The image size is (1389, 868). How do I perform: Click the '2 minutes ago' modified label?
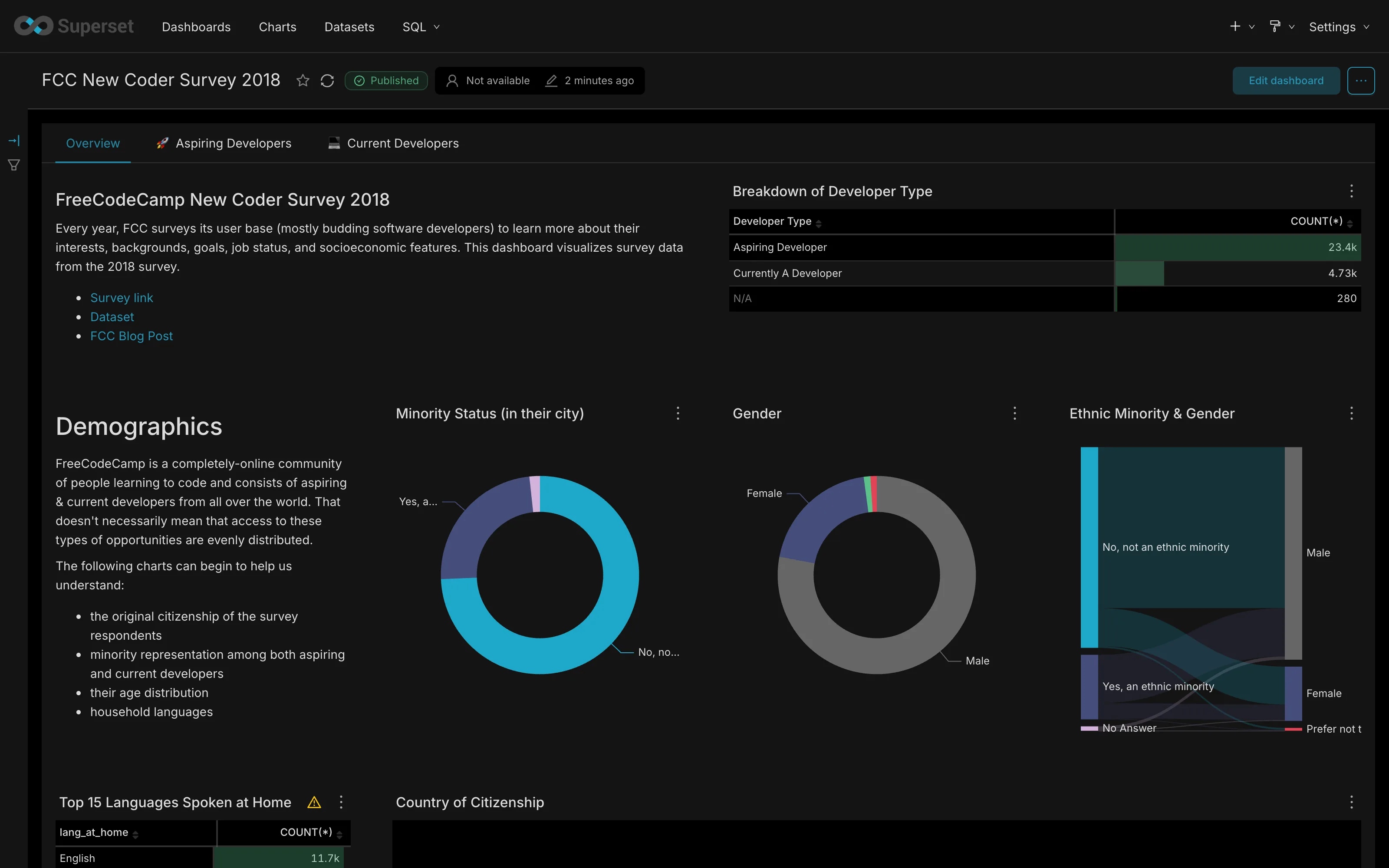tap(599, 81)
